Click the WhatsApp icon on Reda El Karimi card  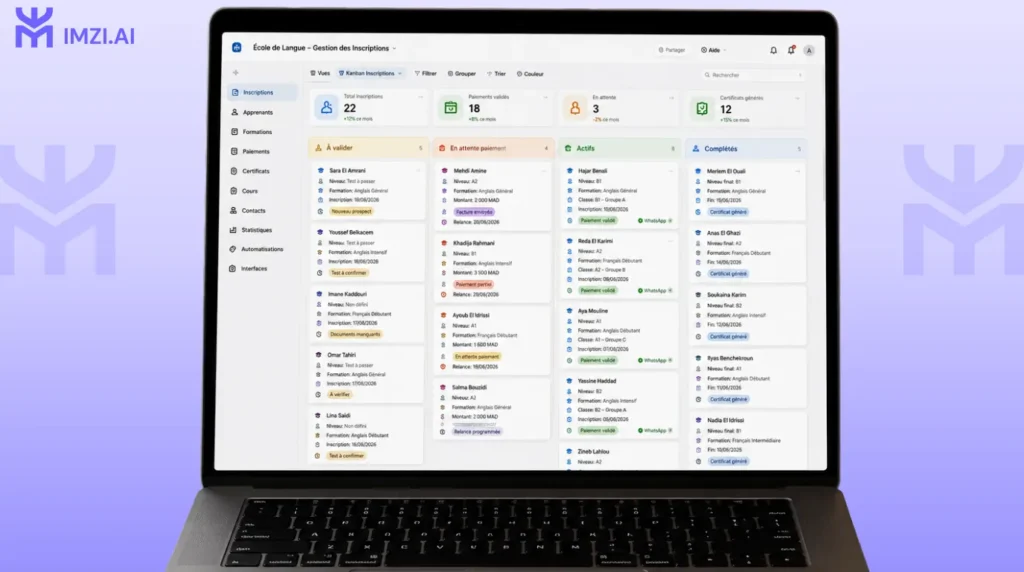click(x=640, y=291)
